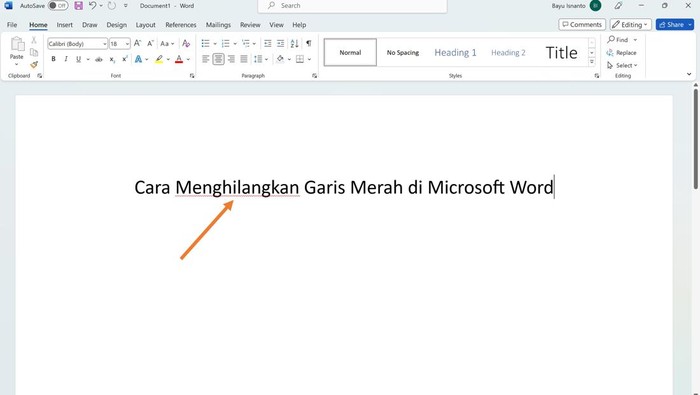Switch to the Design tab
The image size is (700, 395).
click(x=117, y=25)
